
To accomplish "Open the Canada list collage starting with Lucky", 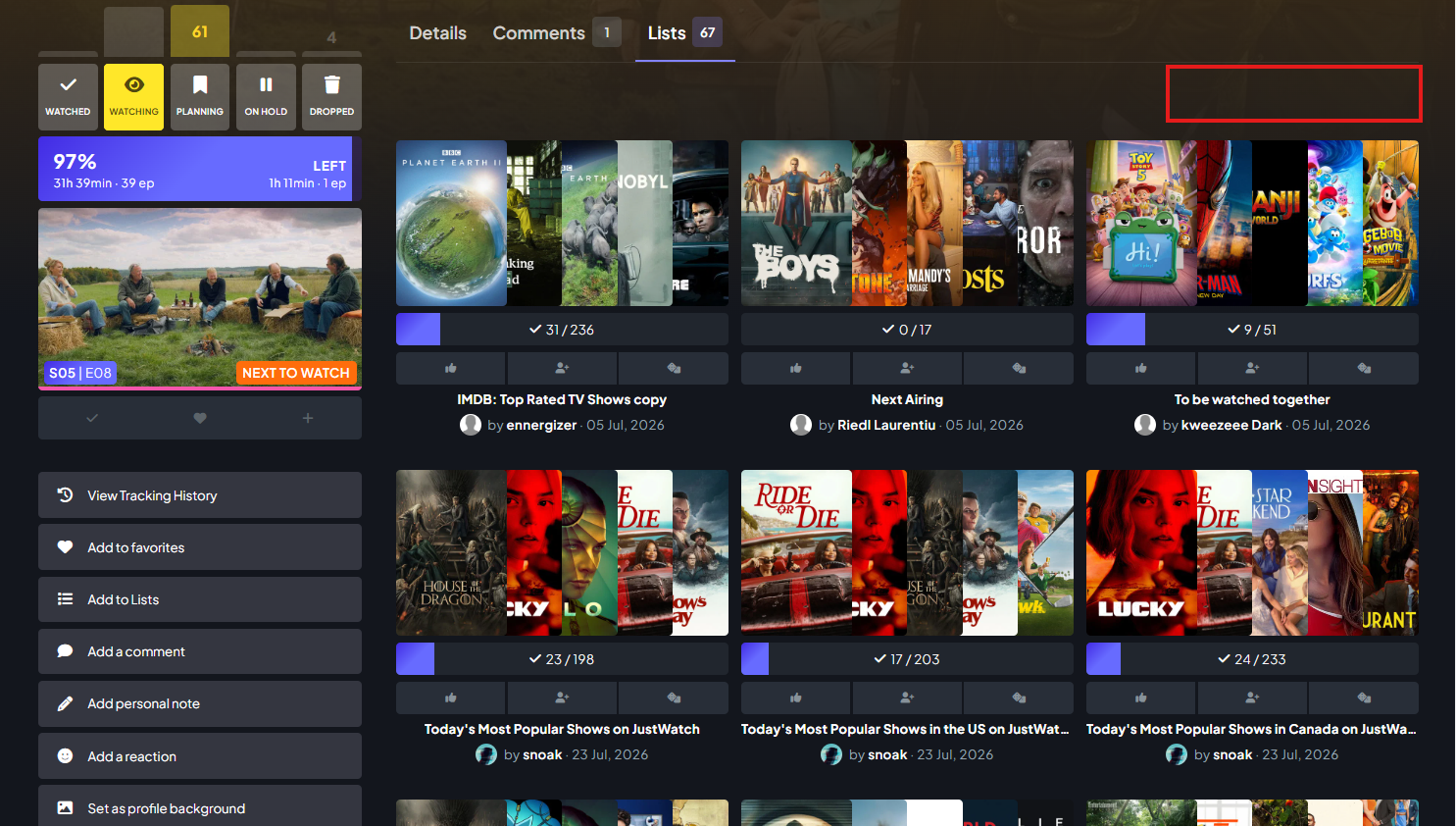I will pyautogui.click(x=1252, y=552).
